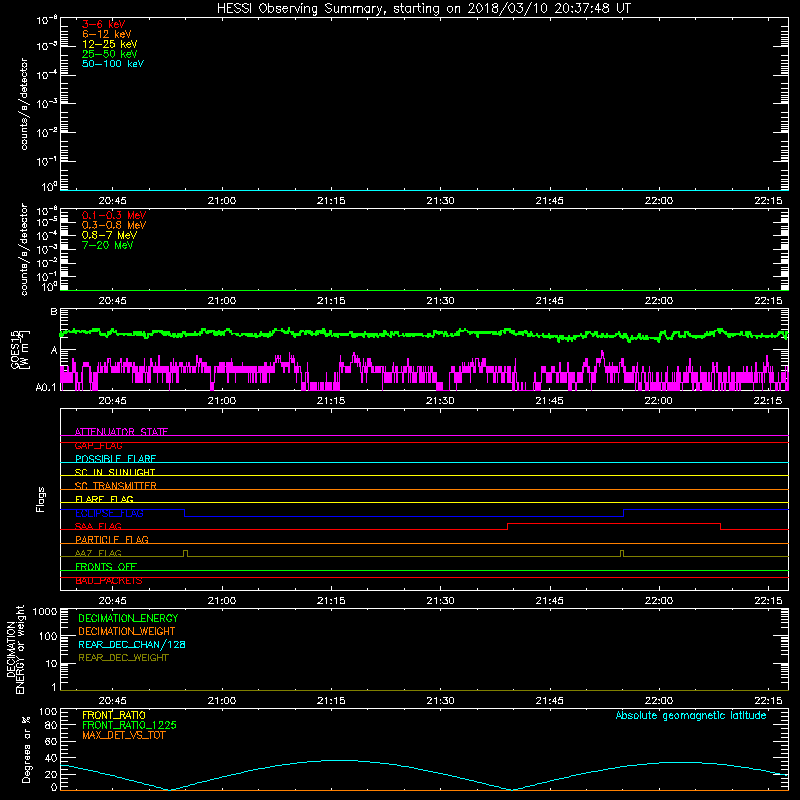Click the magenta GOES15 flux curve
Viewport: 800px width, 800px height.
[424, 372]
